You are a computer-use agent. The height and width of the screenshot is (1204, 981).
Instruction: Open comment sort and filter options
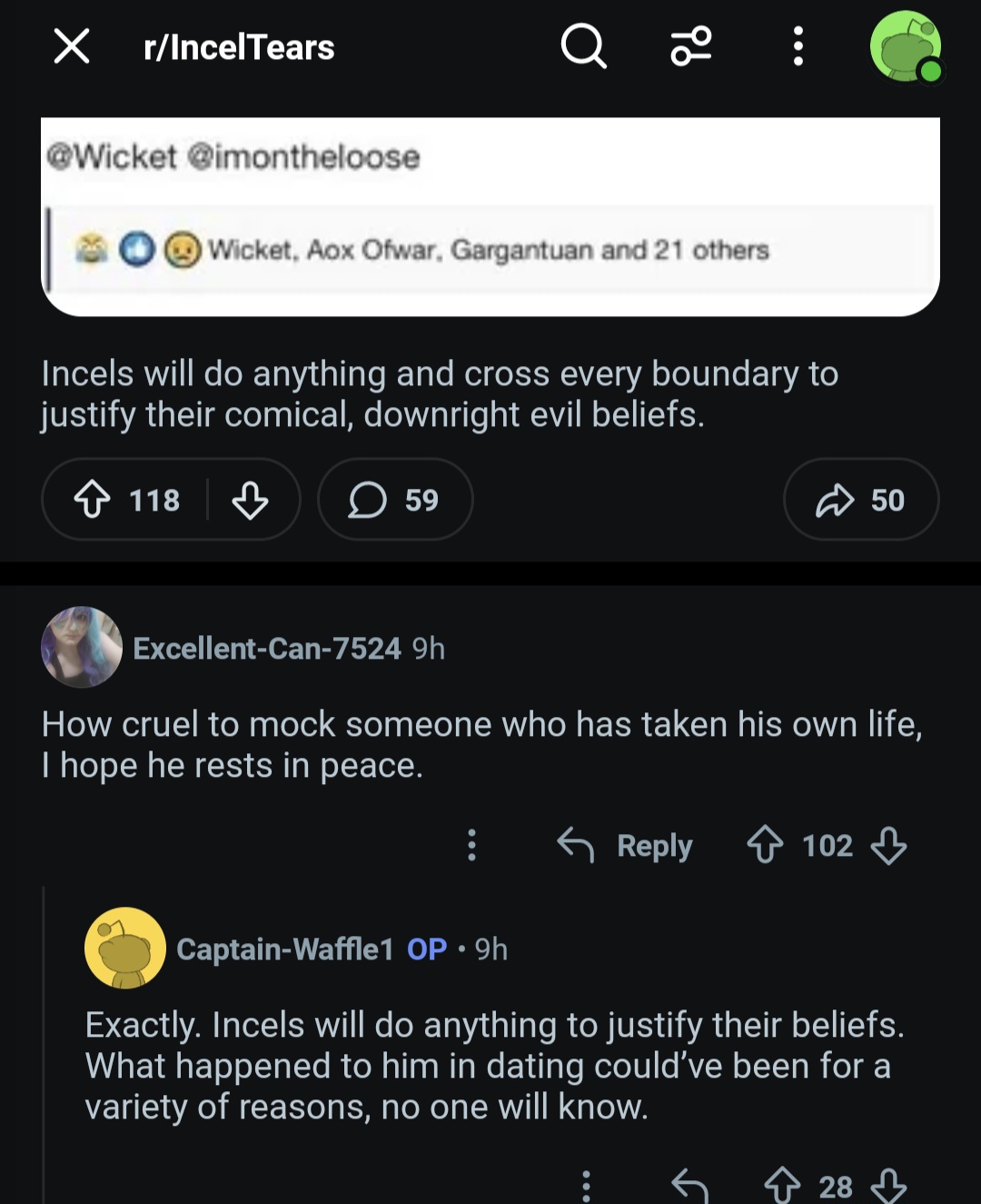690,45
